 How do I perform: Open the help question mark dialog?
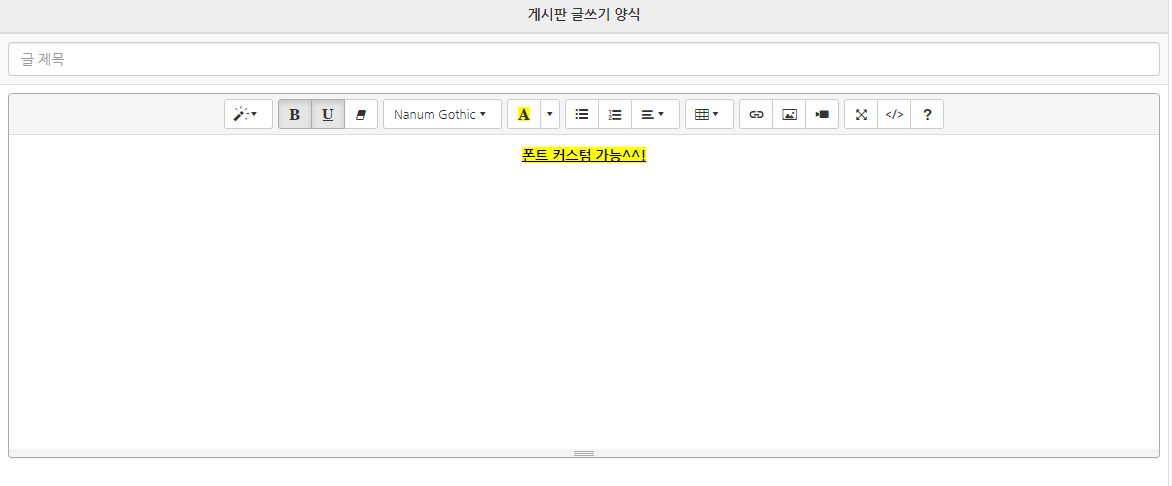click(927, 114)
